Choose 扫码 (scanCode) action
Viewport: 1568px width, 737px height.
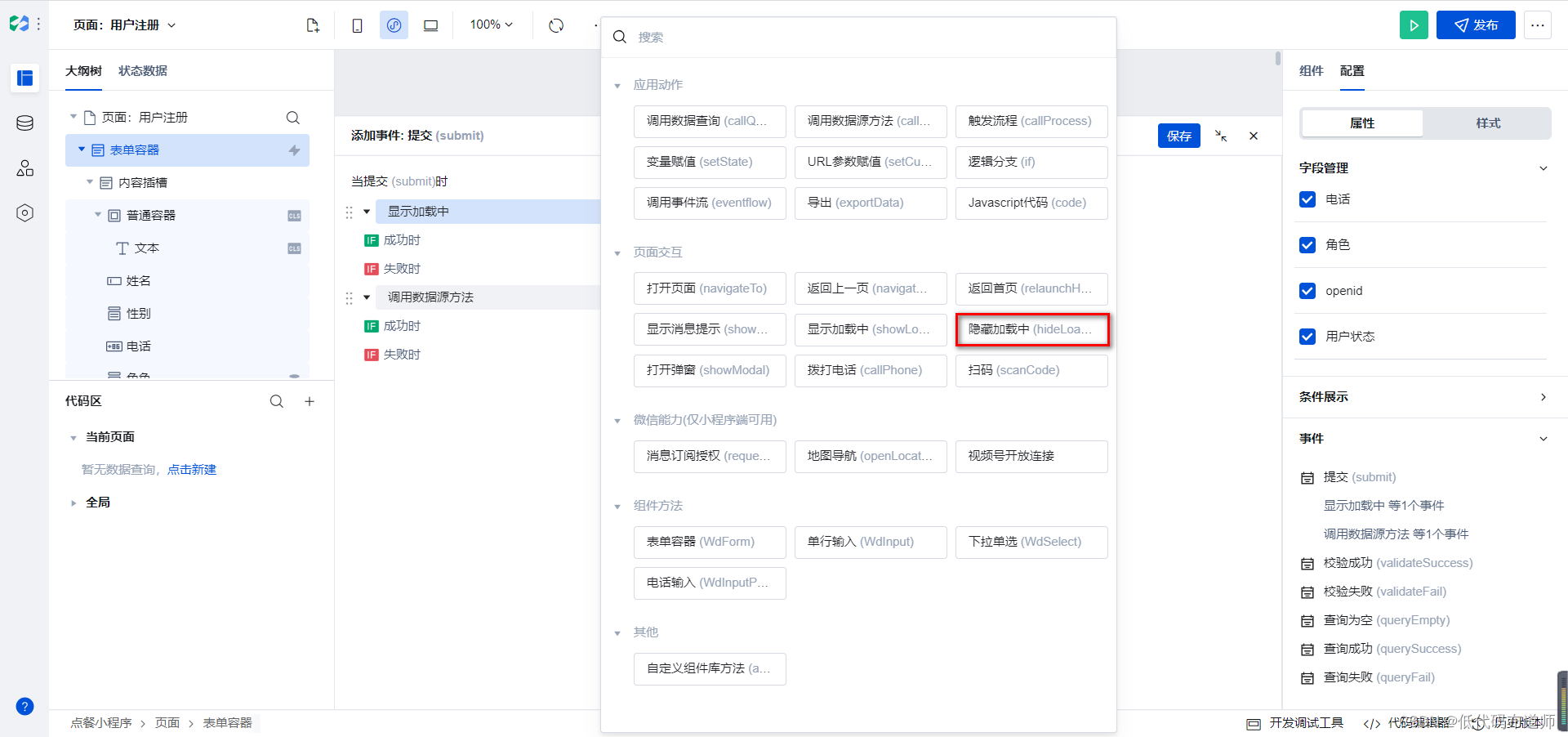click(1031, 370)
